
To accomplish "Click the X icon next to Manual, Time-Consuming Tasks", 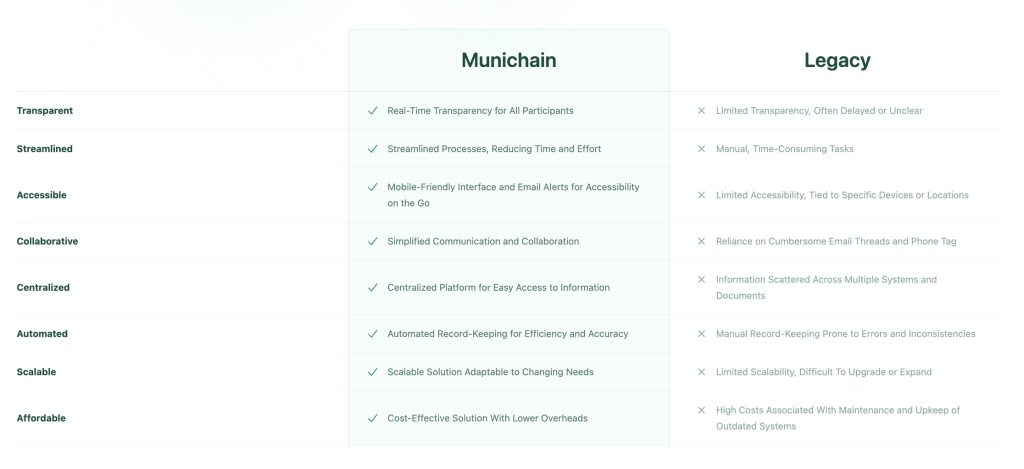I will tap(701, 149).
